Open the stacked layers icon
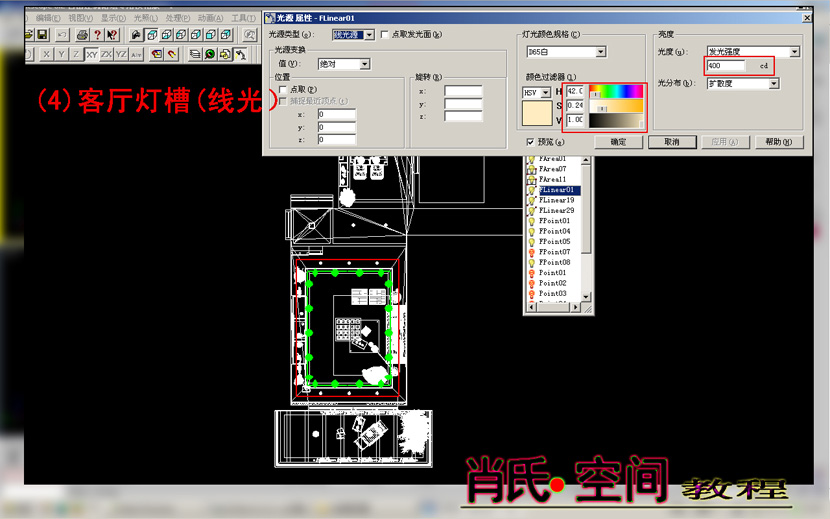Viewport: 830px width, 519px height. click(195, 54)
